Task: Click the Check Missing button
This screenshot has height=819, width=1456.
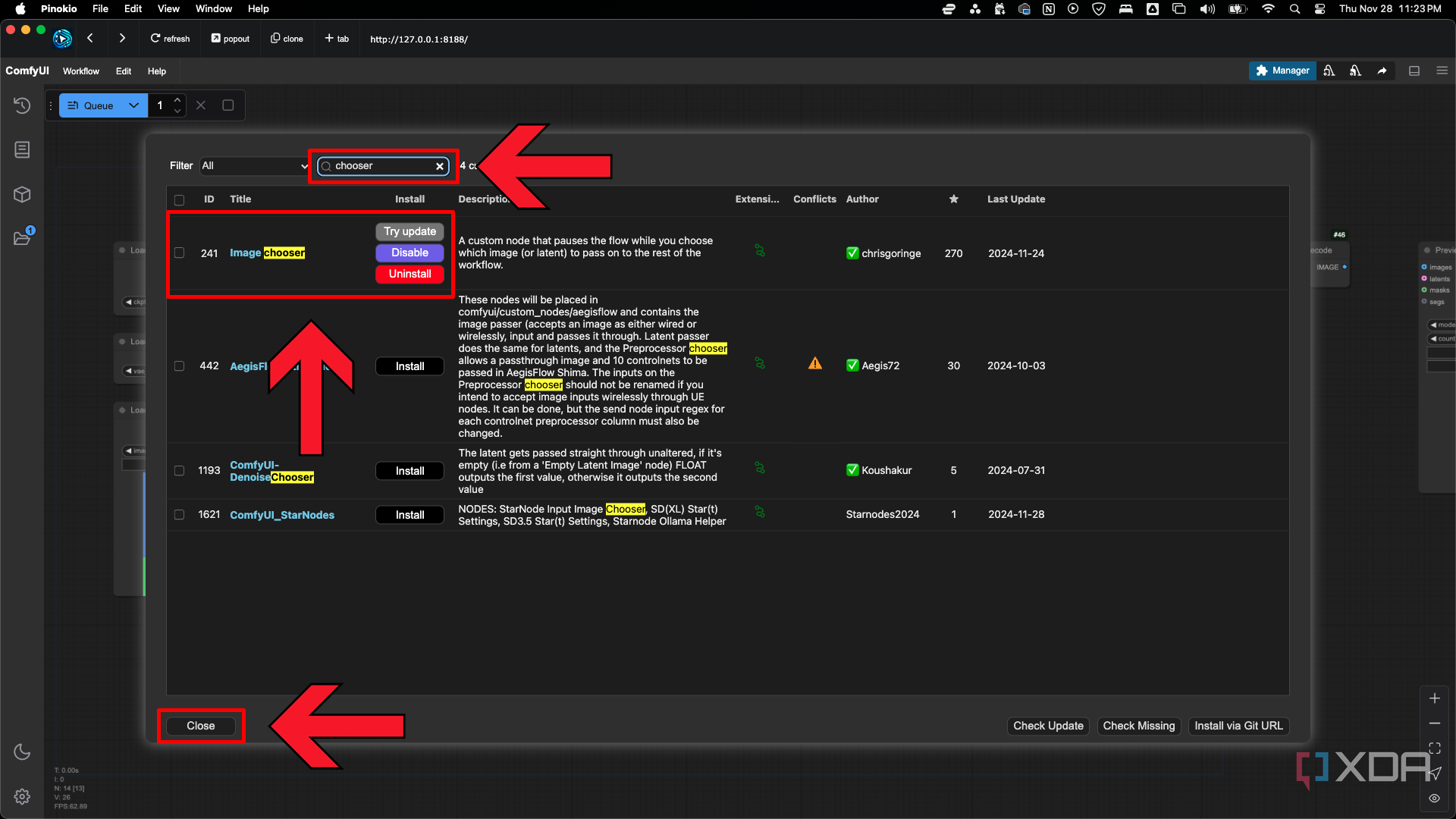Action: coord(1138,726)
